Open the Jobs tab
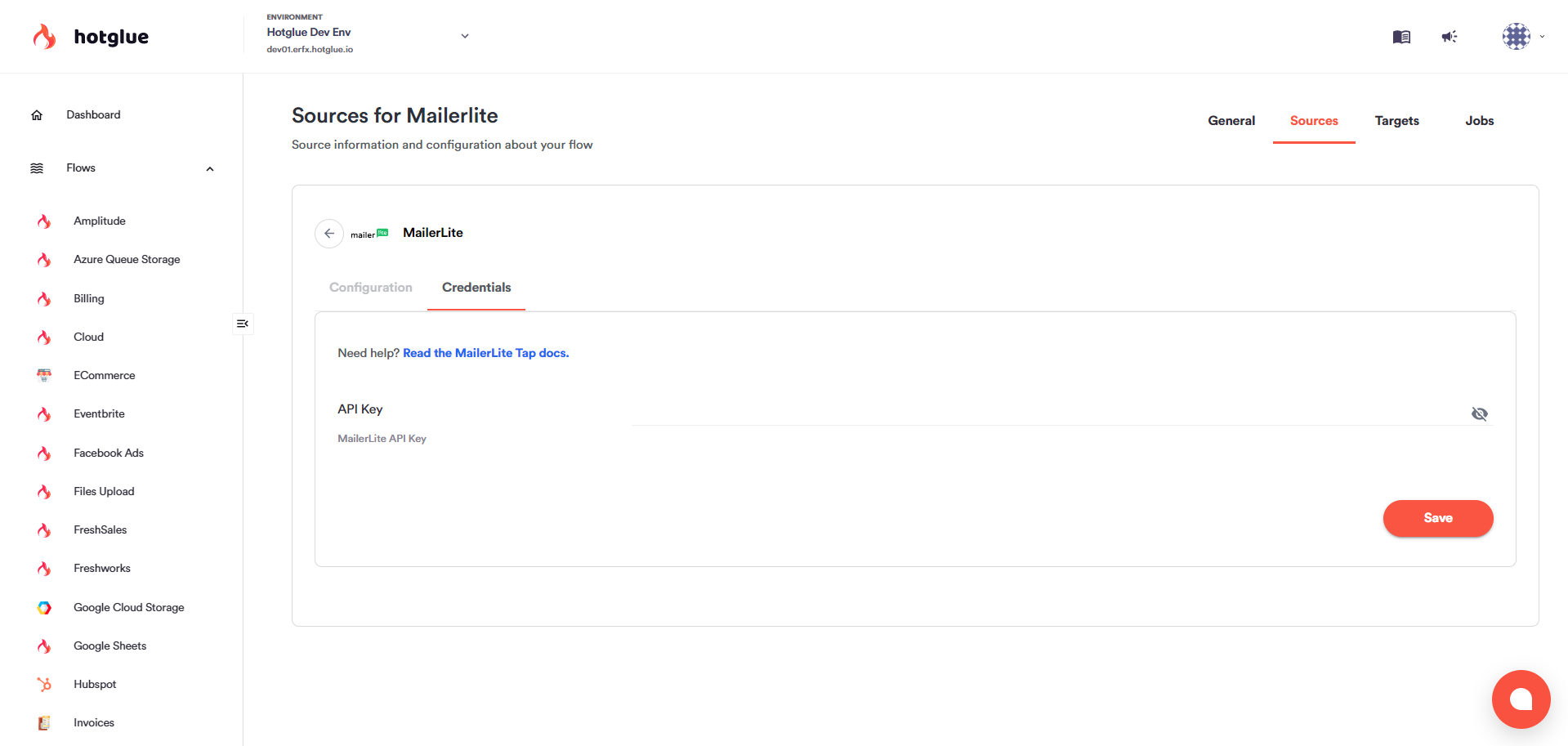1568x746 pixels. (1479, 121)
